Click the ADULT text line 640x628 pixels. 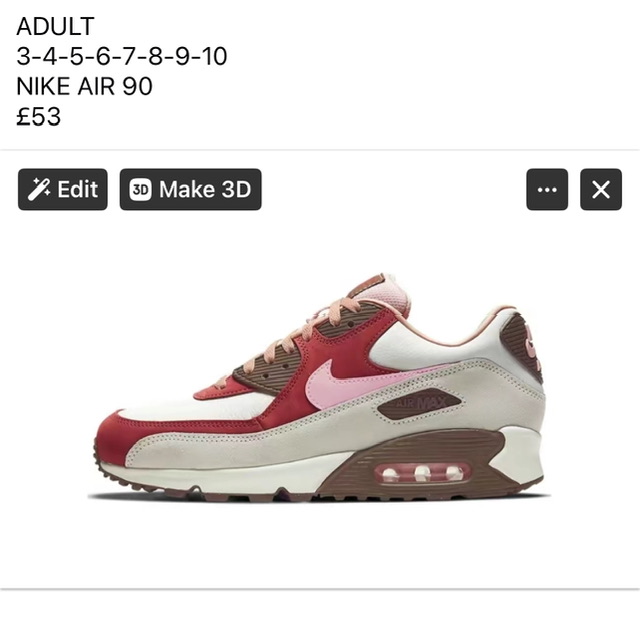(x=56, y=26)
